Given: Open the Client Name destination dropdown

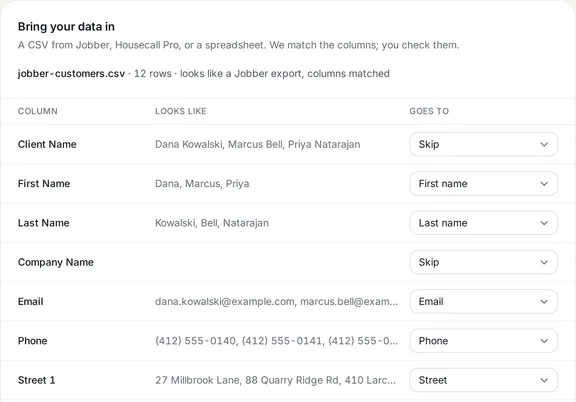Looking at the screenshot, I should tap(483, 144).
